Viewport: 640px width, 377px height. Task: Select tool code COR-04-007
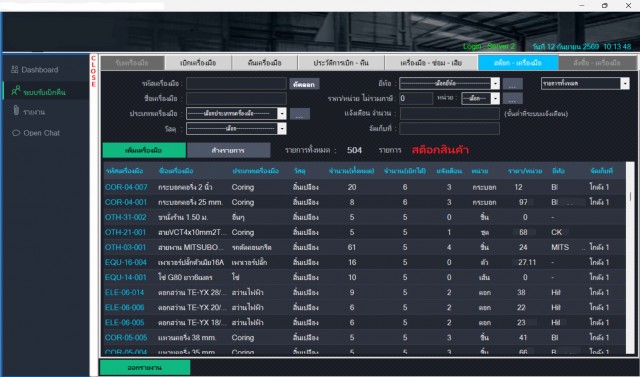click(126, 187)
